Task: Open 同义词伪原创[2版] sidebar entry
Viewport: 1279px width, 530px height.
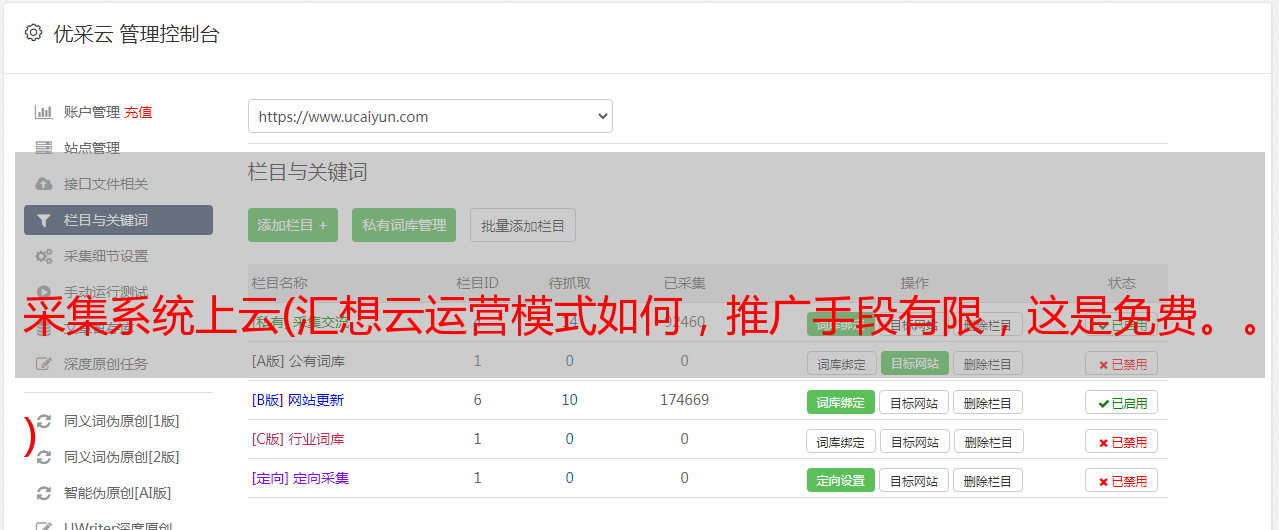Action: pos(121,457)
